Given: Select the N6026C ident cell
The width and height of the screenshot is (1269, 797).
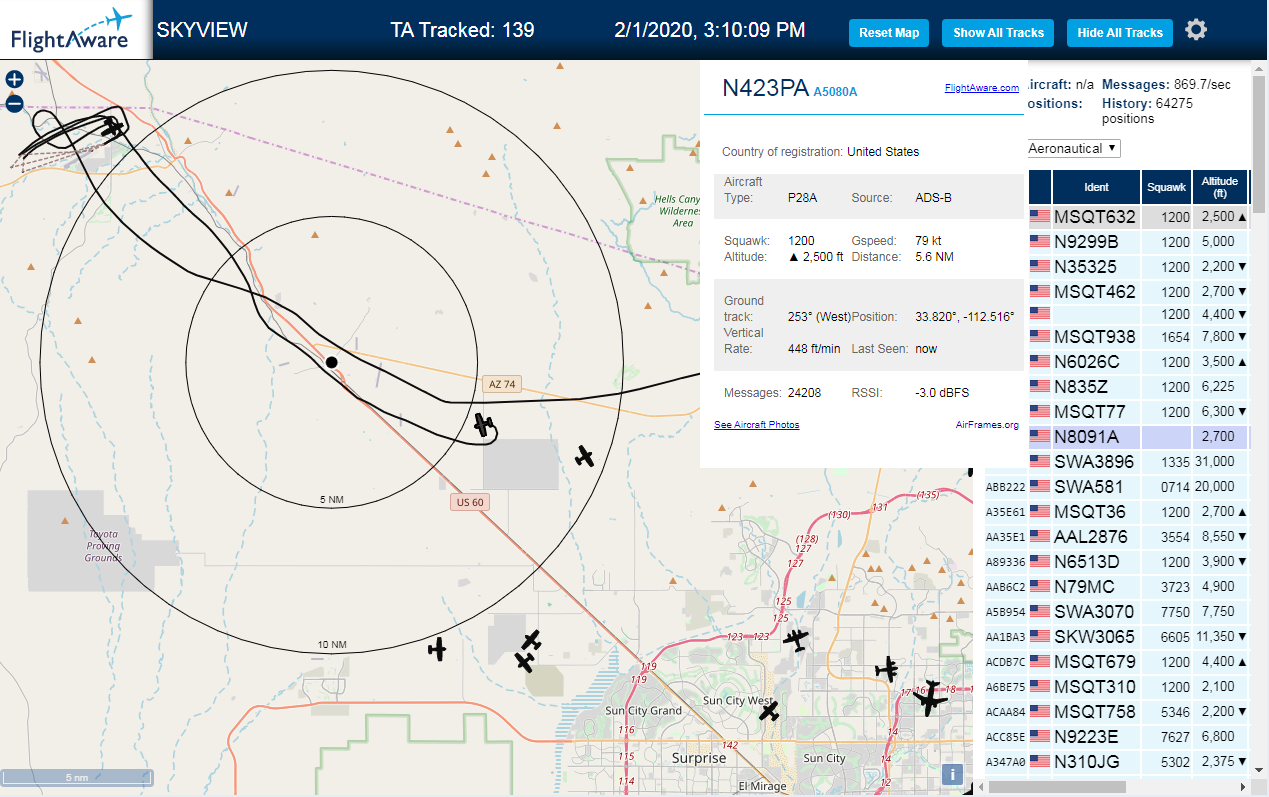Looking at the screenshot, I should [1096, 361].
